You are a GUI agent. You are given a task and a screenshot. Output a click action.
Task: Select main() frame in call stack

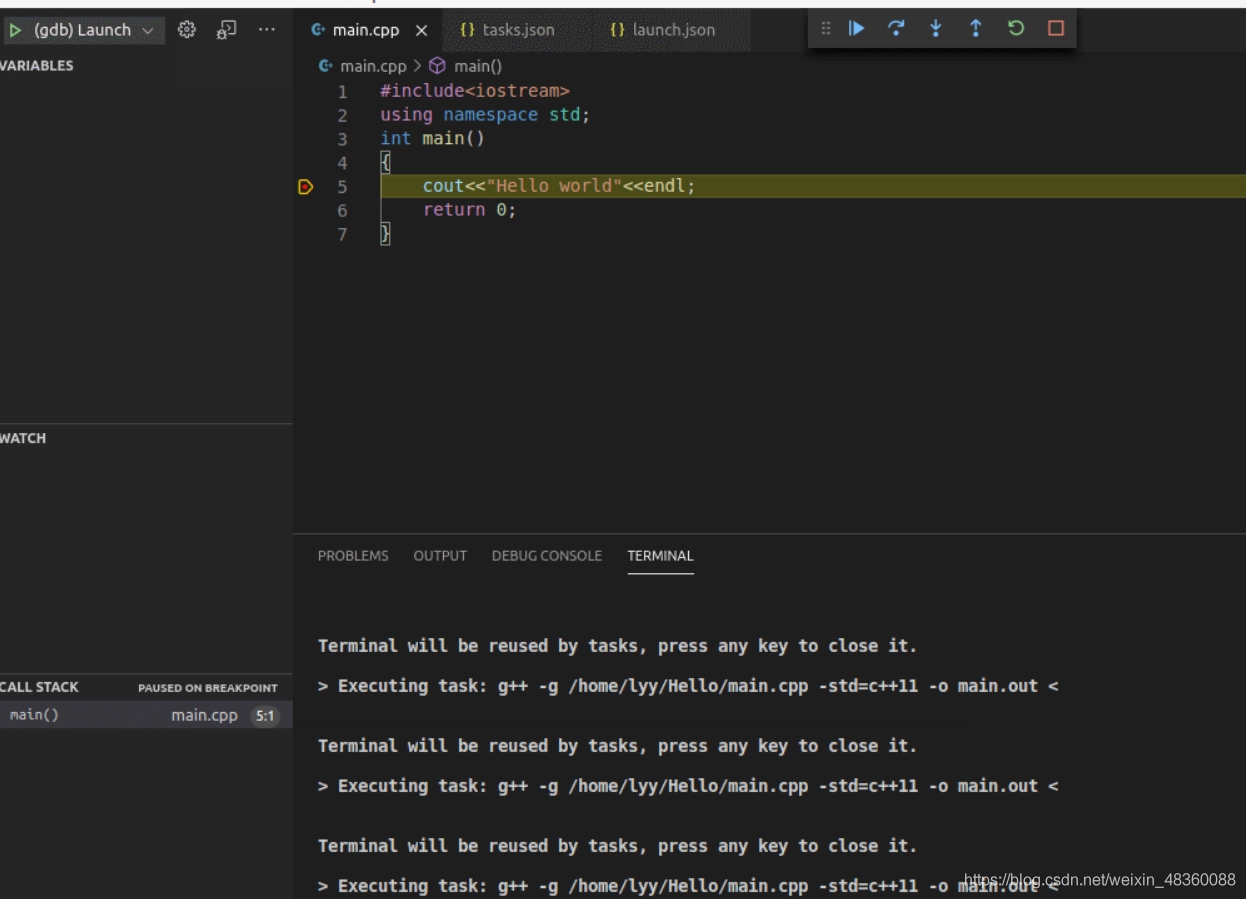[146, 715]
